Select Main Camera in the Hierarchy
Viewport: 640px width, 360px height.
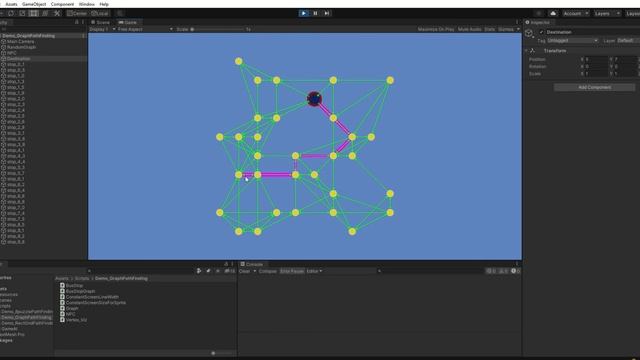tap(20, 42)
